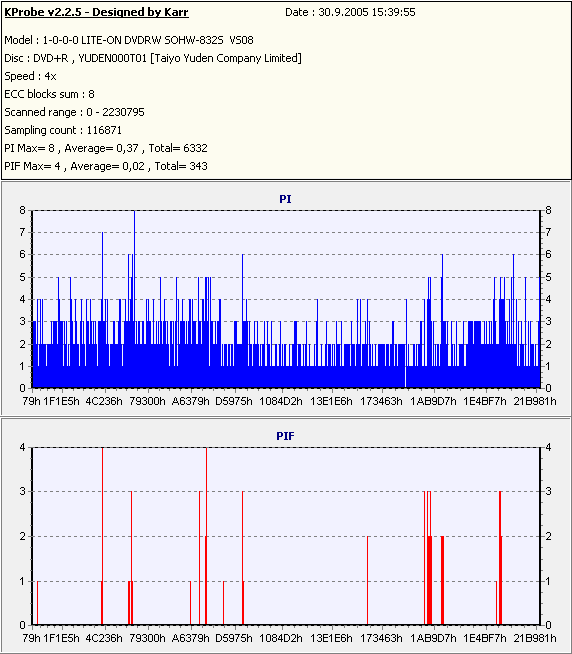This screenshot has width=572, height=654.
Task: Click the Sampling count 116871 line
Action: [x=63, y=130]
